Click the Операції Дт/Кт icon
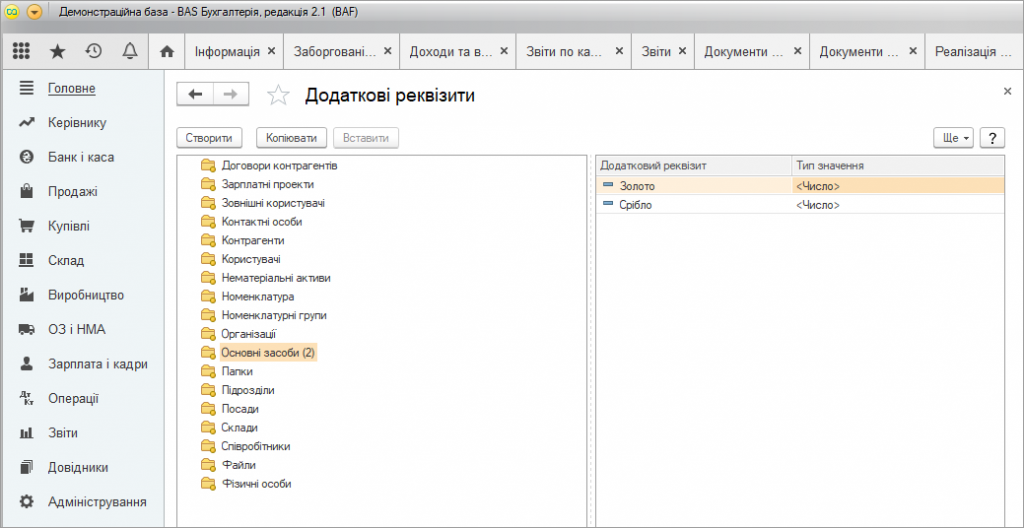Viewport: 1024px width, 528px height. pos(26,399)
